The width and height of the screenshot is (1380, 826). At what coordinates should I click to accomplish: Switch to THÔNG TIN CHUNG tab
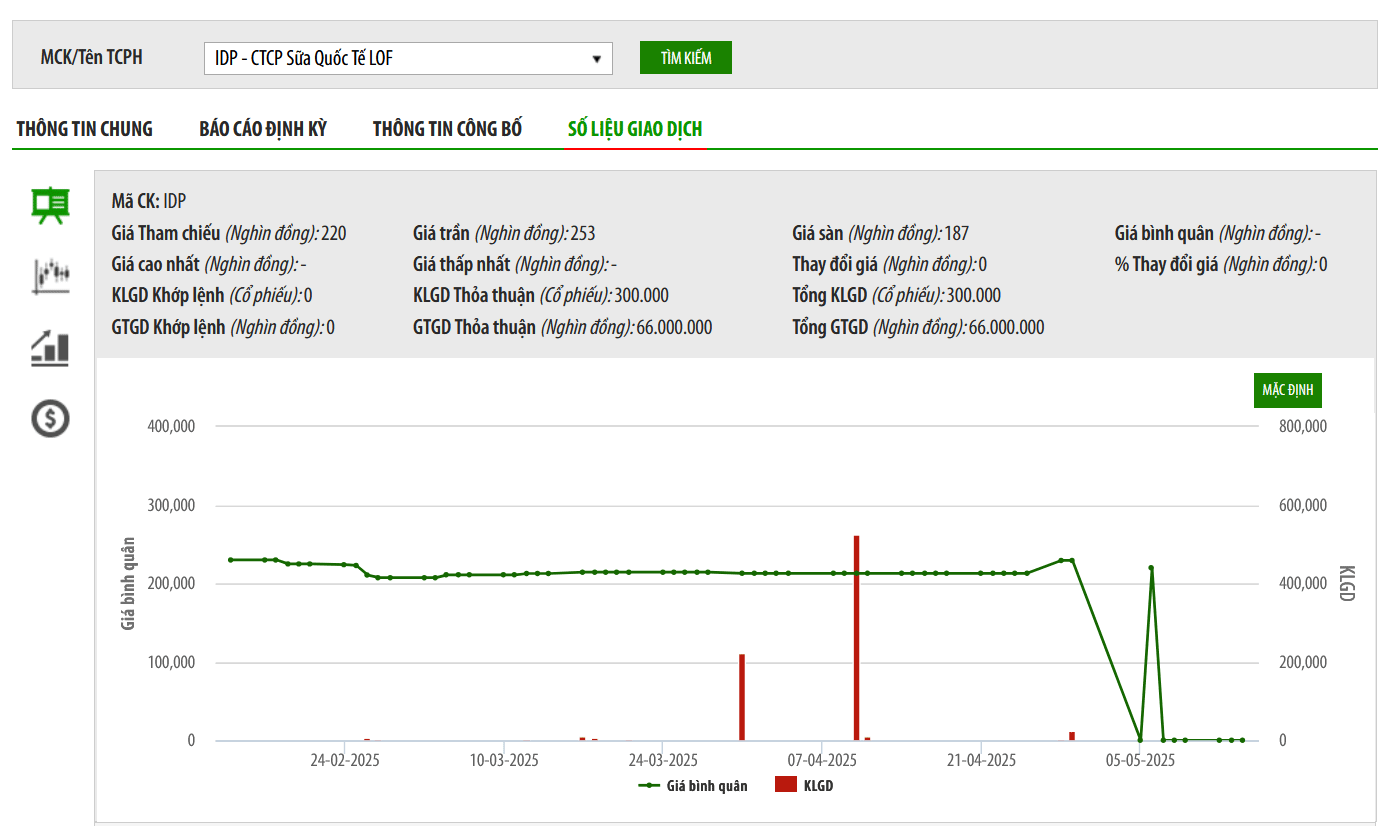coord(85,129)
